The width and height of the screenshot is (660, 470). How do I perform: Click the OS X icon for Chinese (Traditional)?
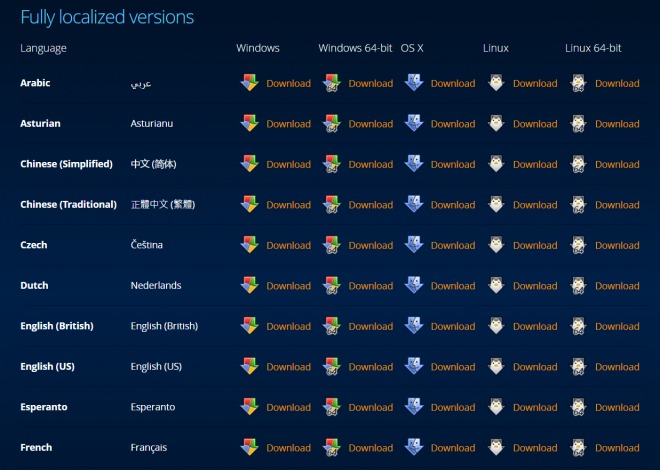[x=414, y=204]
